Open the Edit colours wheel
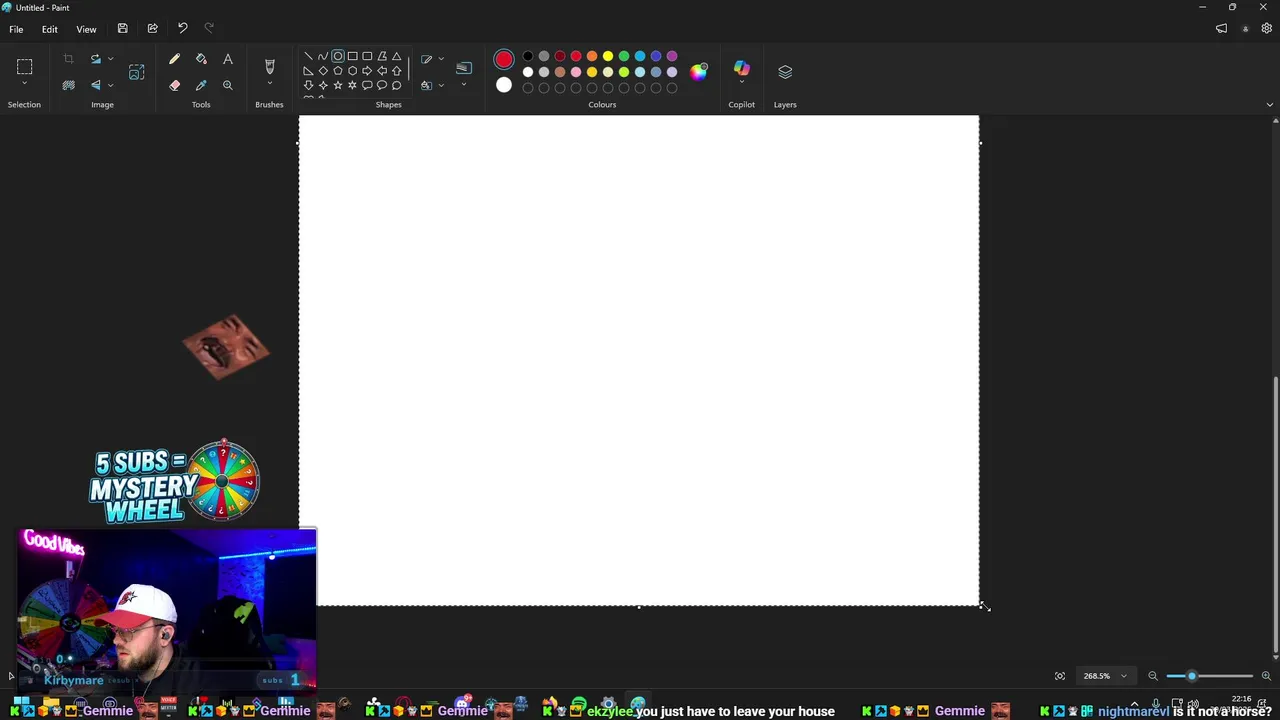1280x720 pixels. click(699, 71)
